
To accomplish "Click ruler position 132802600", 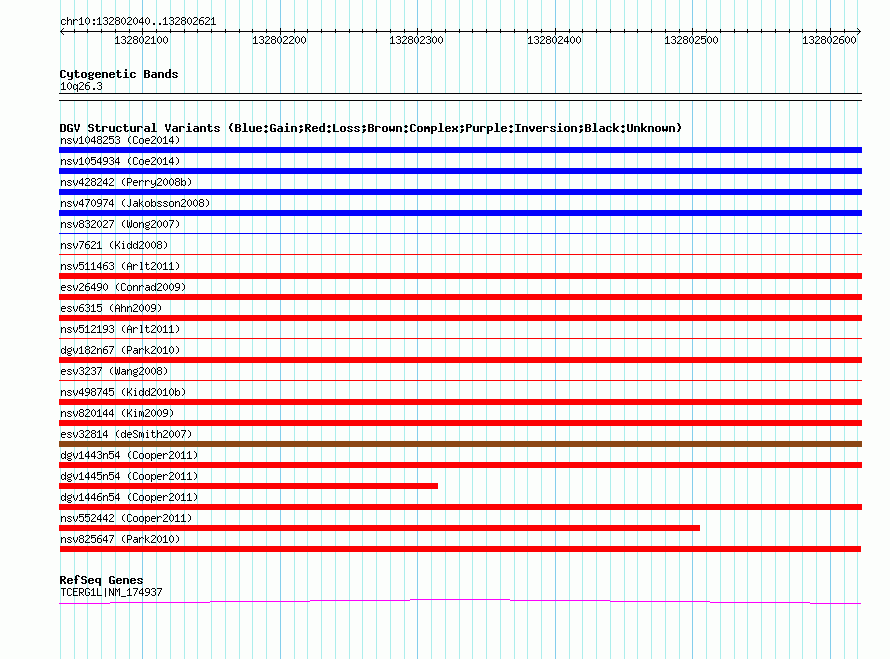I will (829, 40).
